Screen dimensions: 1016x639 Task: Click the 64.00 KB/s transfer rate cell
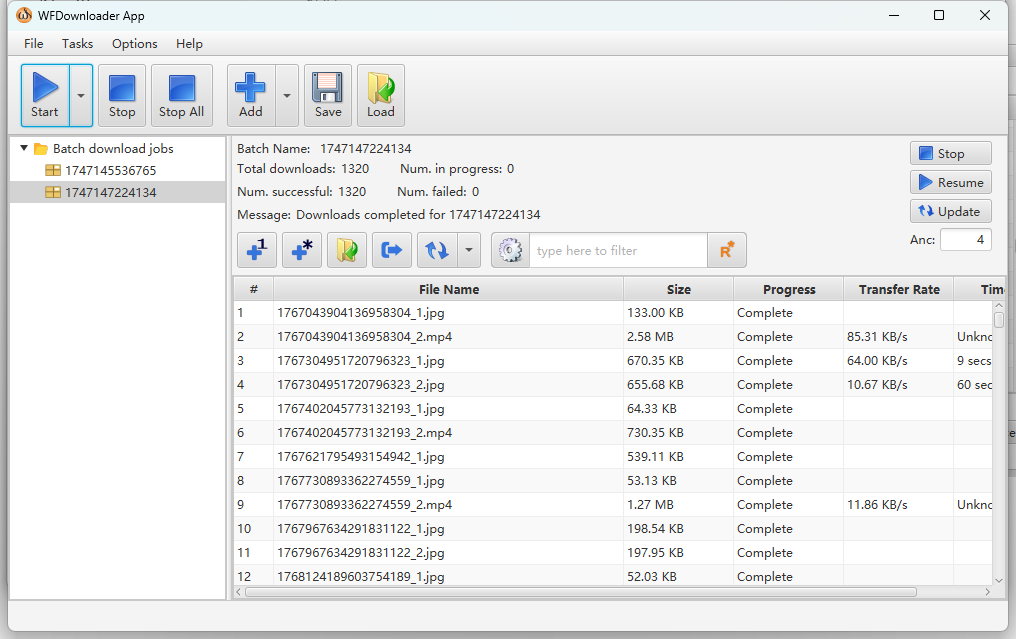tap(899, 360)
